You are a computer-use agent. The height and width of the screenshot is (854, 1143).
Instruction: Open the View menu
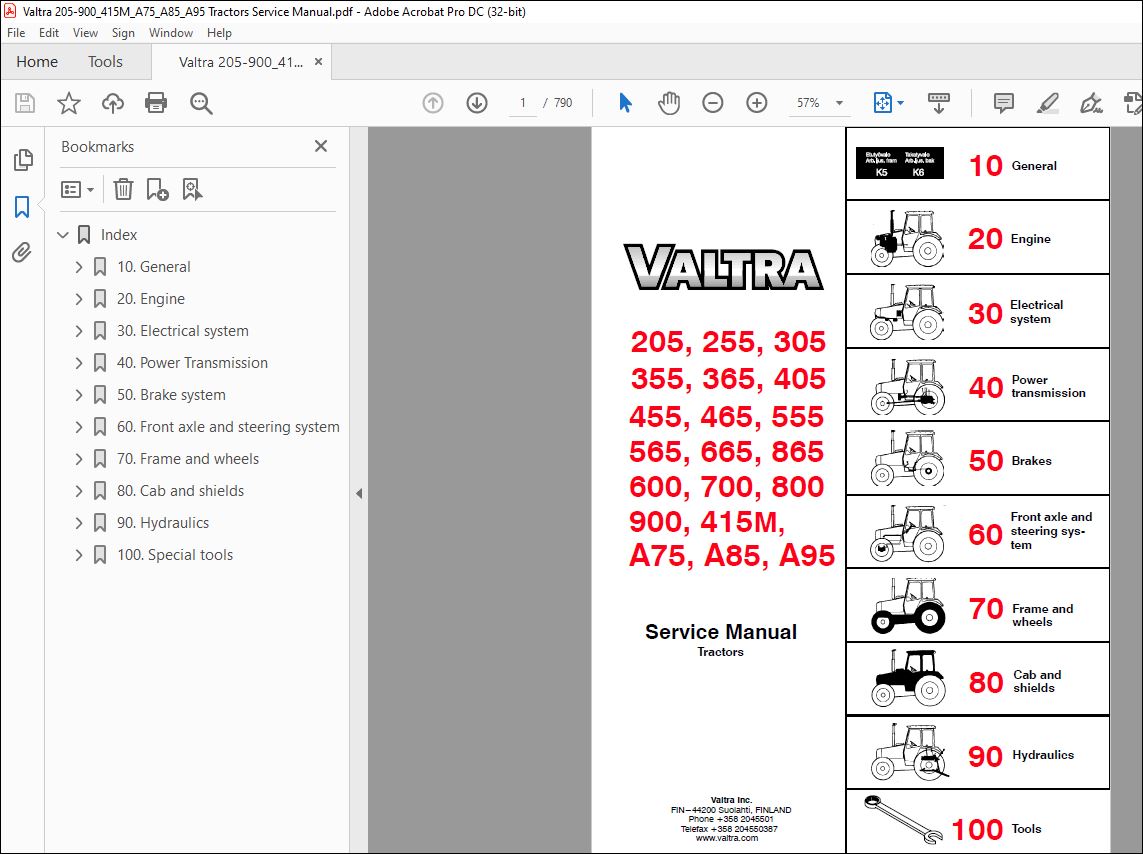pyautogui.click(x=85, y=33)
